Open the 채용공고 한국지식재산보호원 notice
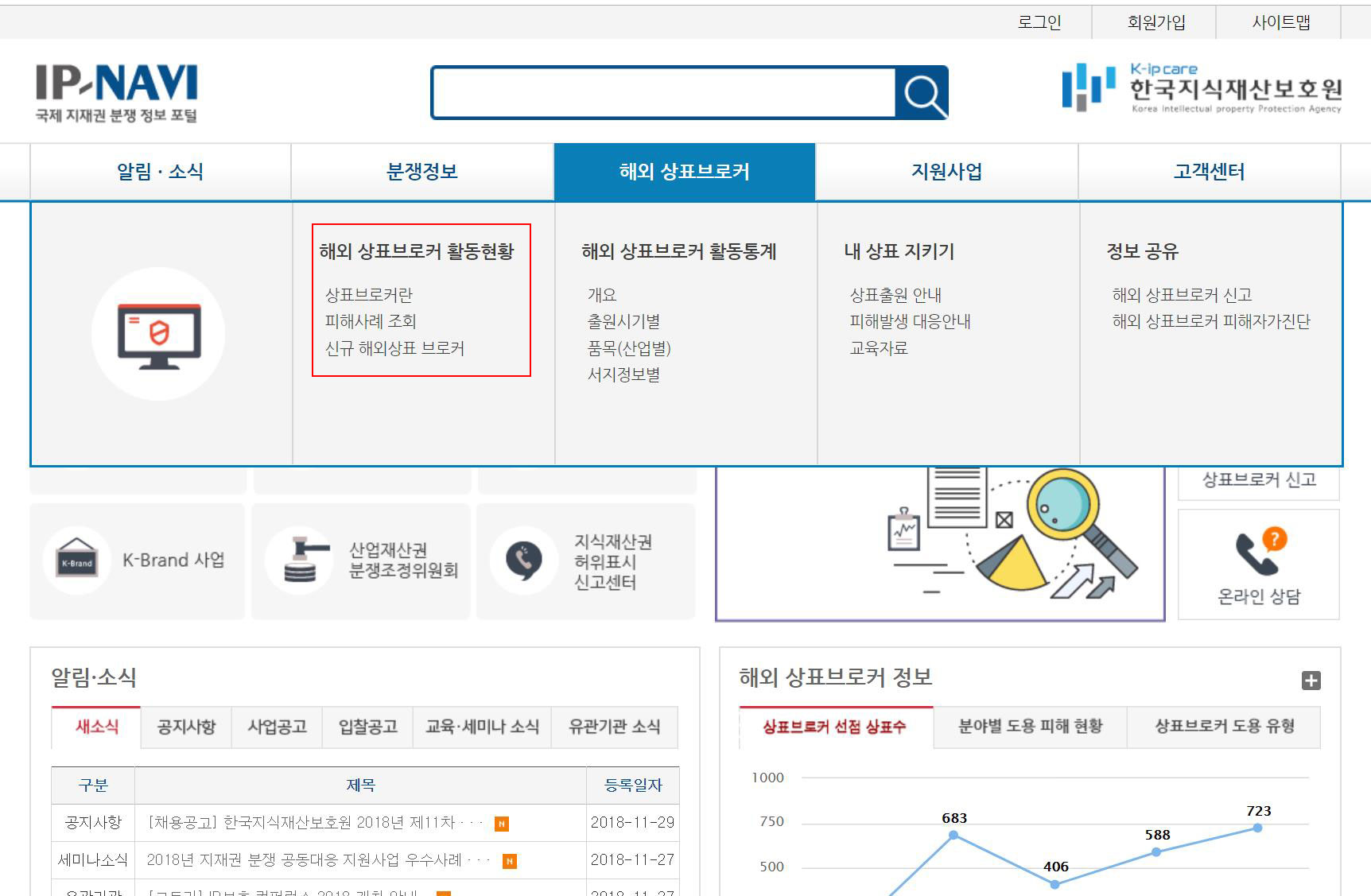The width and height of the screenshot is (1371, 896). click(x=315, y=823)
